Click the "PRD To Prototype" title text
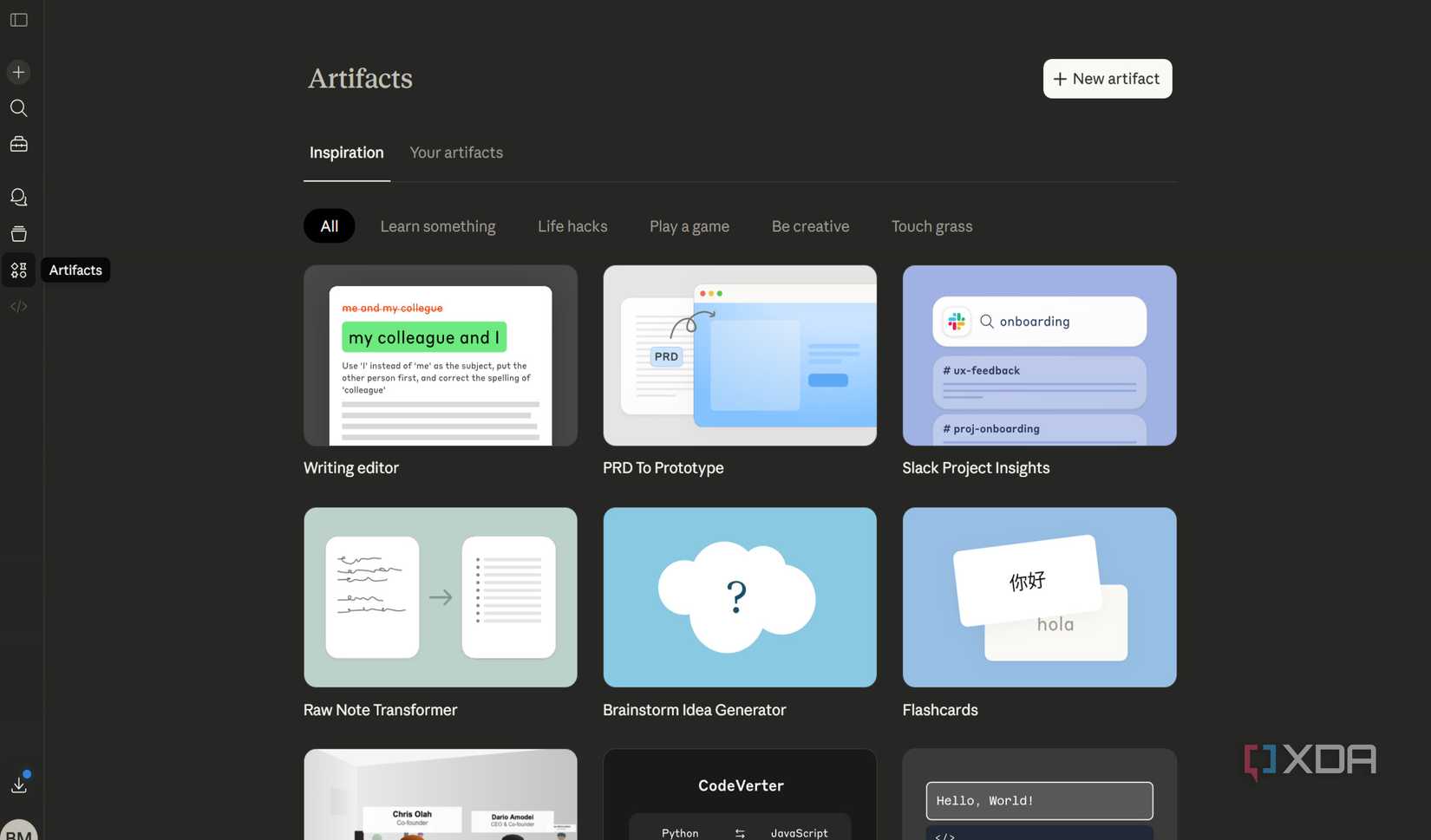This screenshot has width=1431, height=840. coord(663,468)
